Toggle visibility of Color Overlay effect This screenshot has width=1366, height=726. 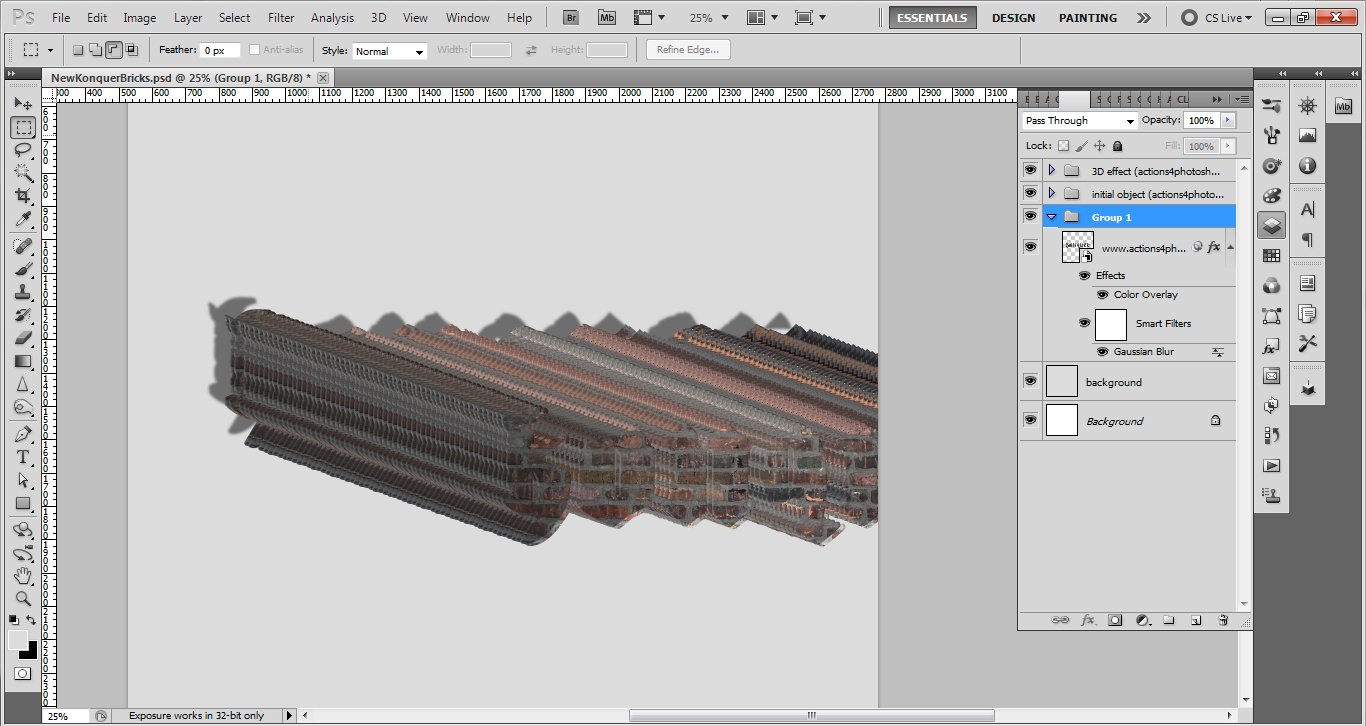coord(1101,295)
